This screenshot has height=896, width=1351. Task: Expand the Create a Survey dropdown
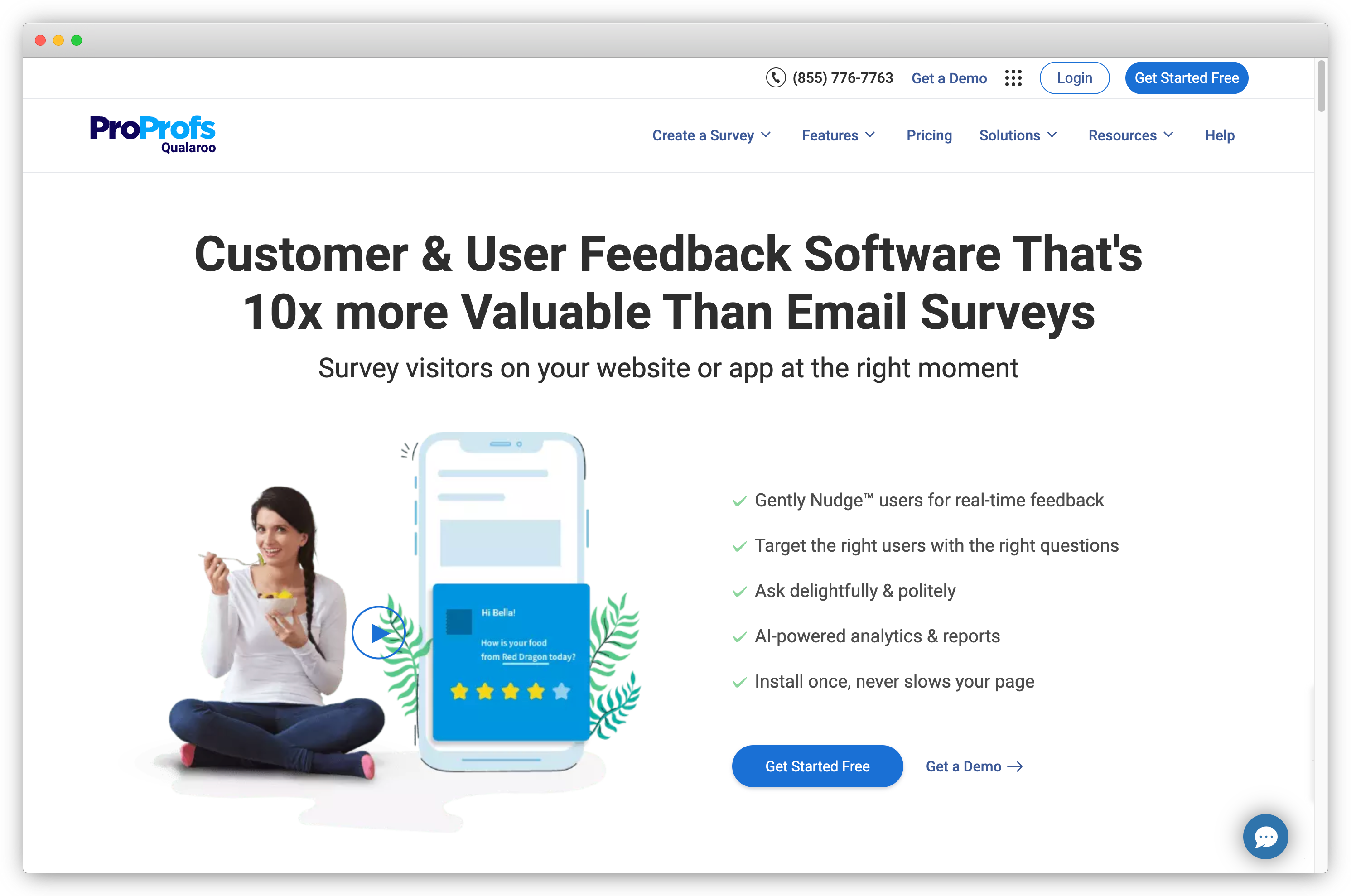tap(711, 134)
